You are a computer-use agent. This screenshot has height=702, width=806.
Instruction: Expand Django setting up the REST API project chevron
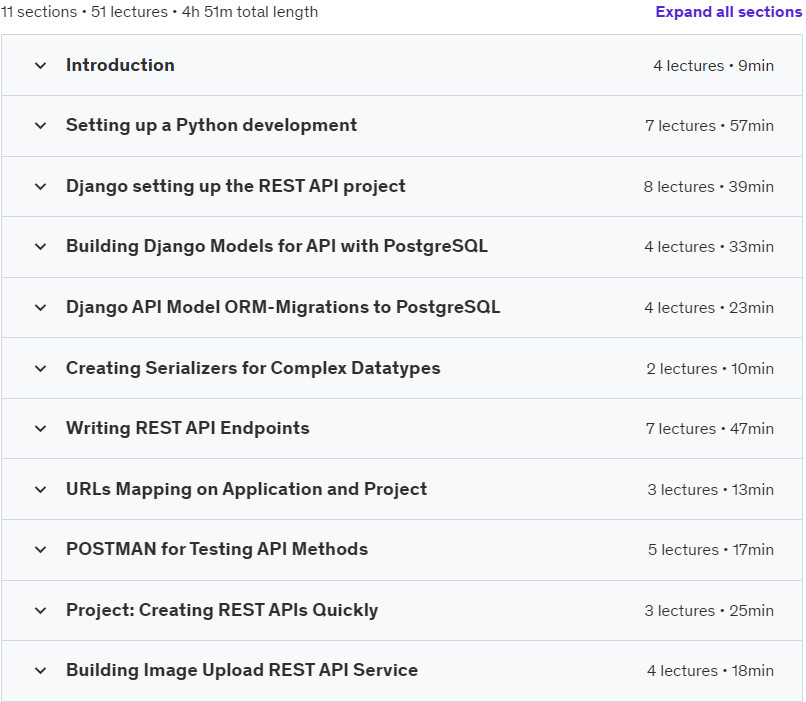pos(41,187)
